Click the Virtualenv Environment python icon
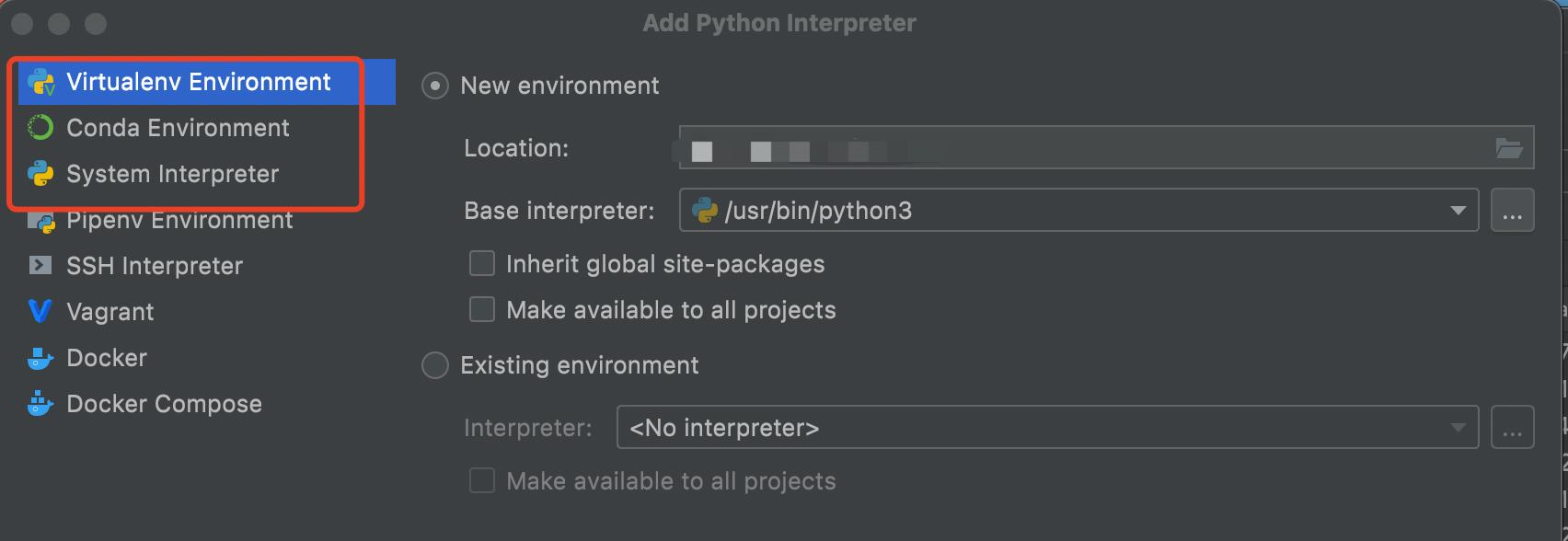Viewport: 1568px width, 541px height. coord(41,82)
